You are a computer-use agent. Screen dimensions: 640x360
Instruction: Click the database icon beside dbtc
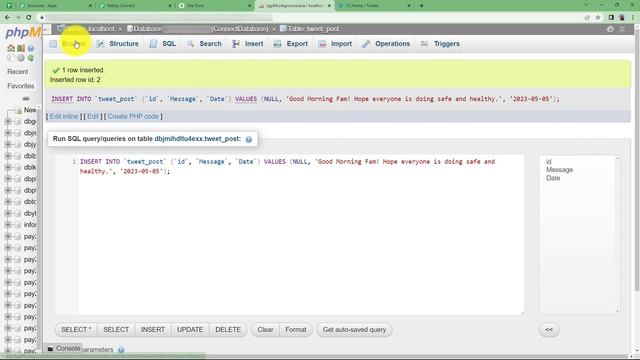[x=17, y=202]
